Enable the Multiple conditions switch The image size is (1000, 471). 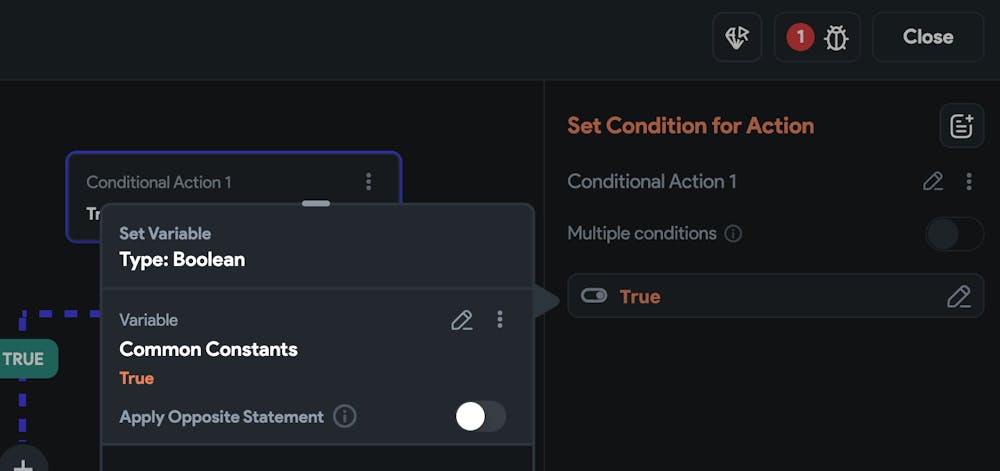954,234
